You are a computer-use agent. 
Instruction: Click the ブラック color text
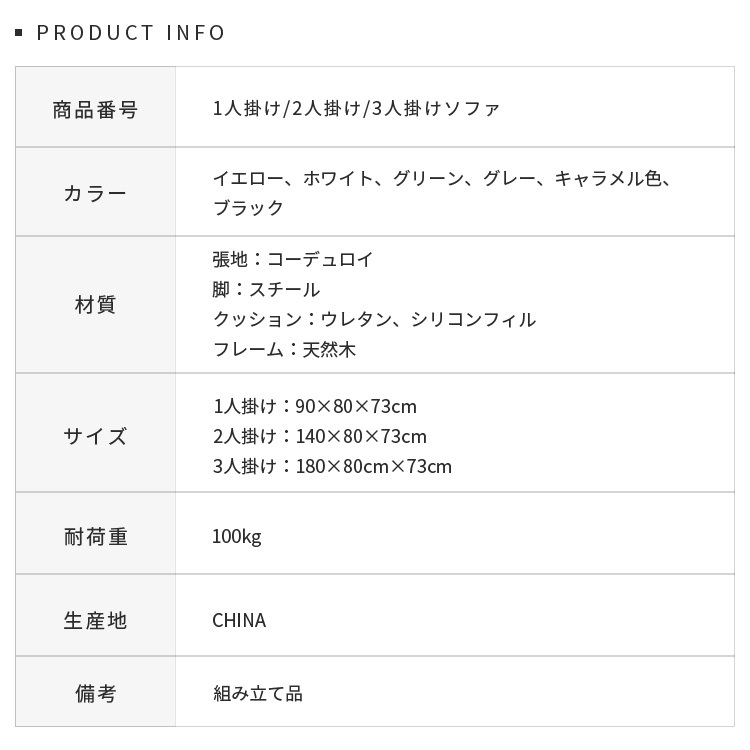(x=248, y=208)
